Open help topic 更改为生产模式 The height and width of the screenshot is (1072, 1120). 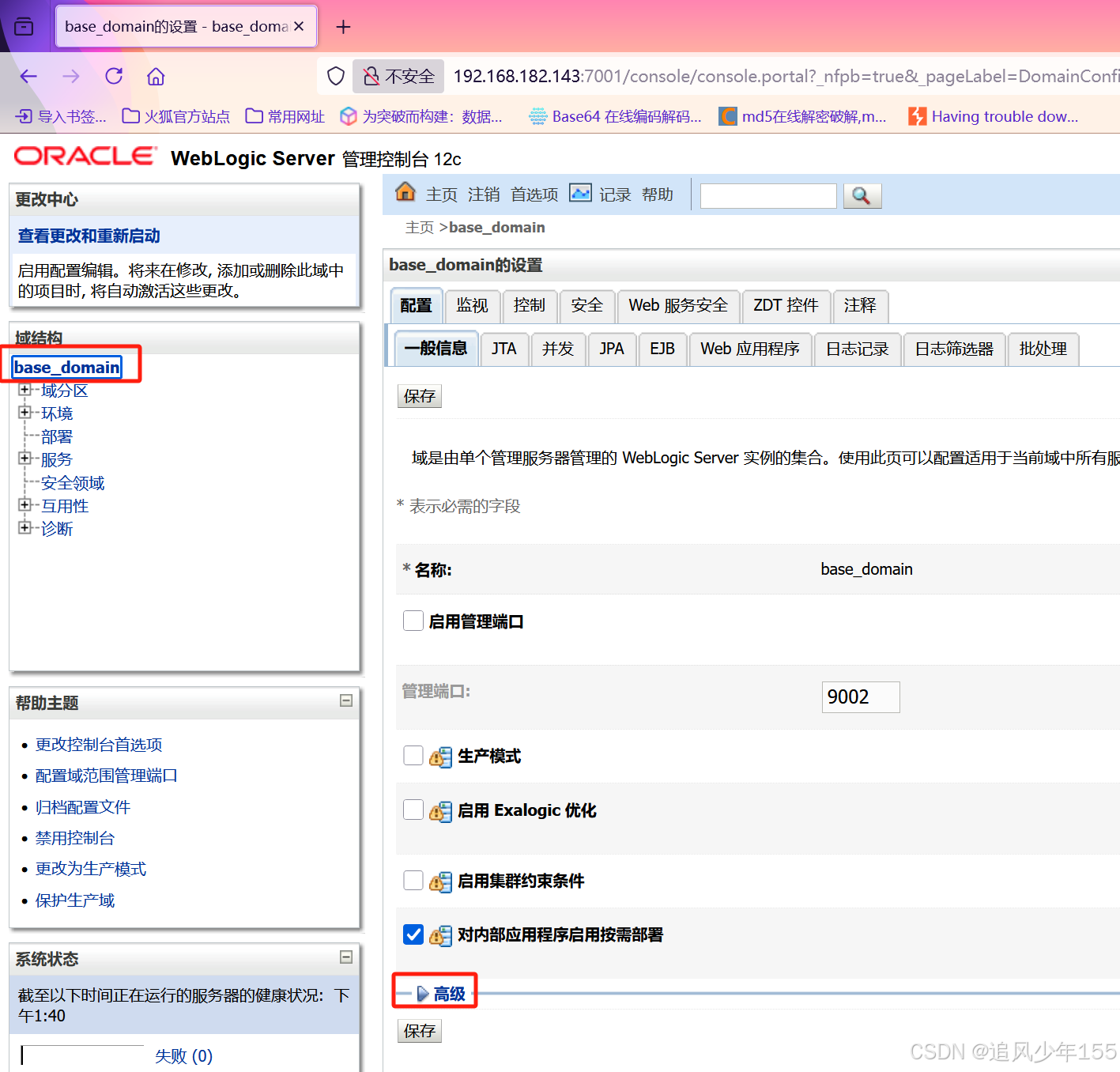[91, 870]
